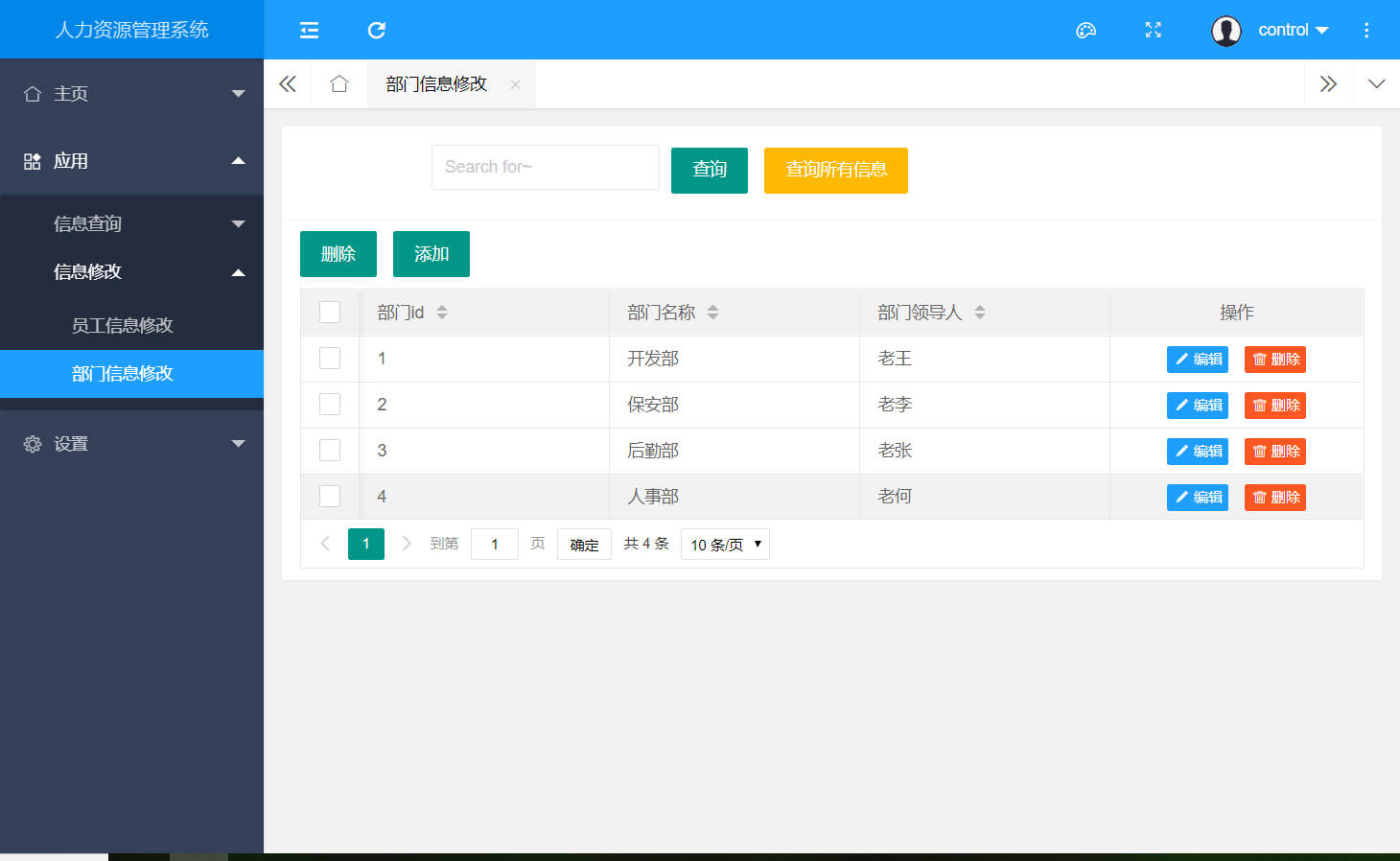Go to the home tab icon
The image size is (1400, 861).
(338, 84)
